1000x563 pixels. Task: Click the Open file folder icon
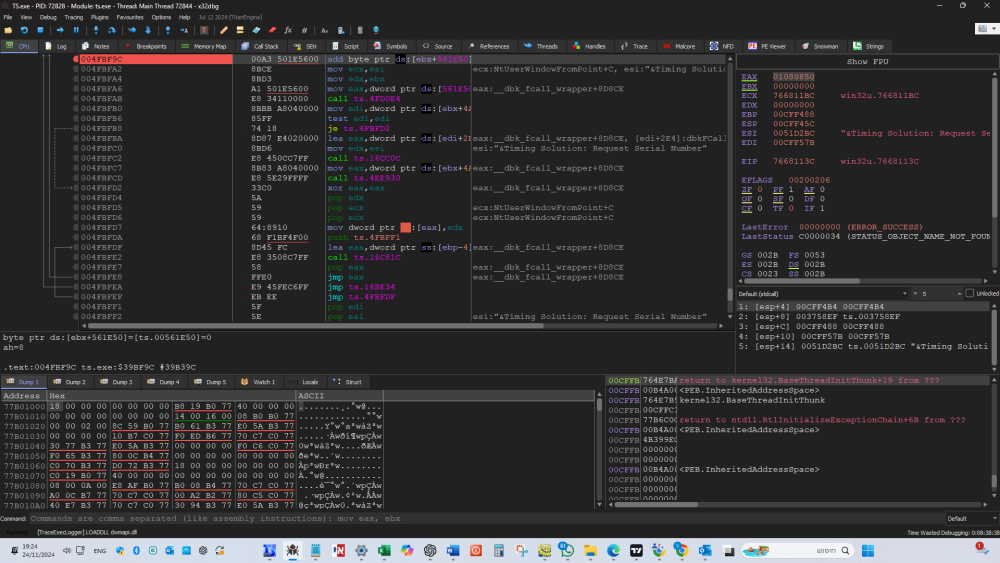(x=9, y=31)
